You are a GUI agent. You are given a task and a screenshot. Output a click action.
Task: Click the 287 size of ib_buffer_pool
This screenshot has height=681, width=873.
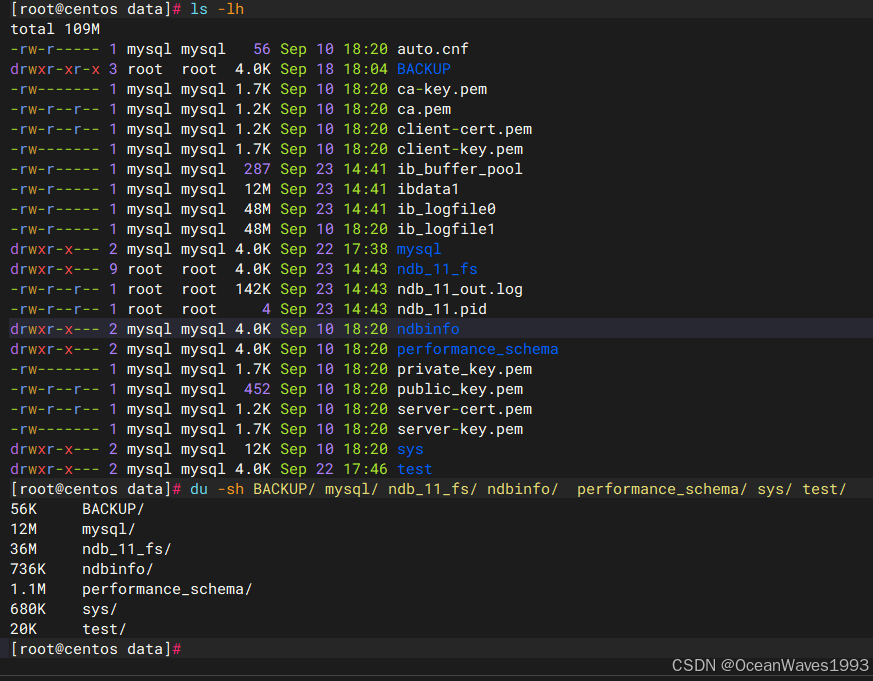(x=257, y=169)
